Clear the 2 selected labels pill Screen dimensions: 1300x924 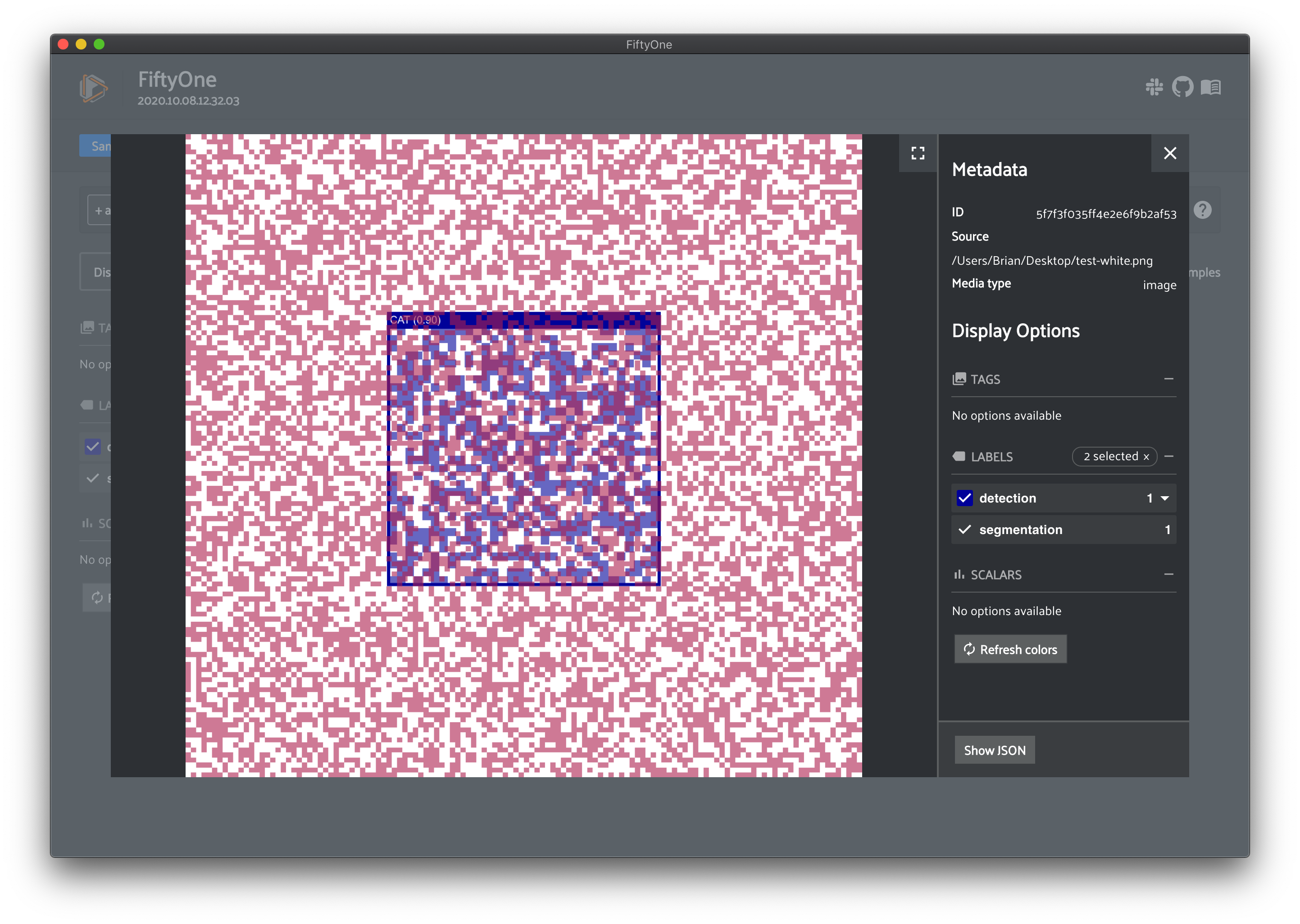click(x=1114, y=456)
